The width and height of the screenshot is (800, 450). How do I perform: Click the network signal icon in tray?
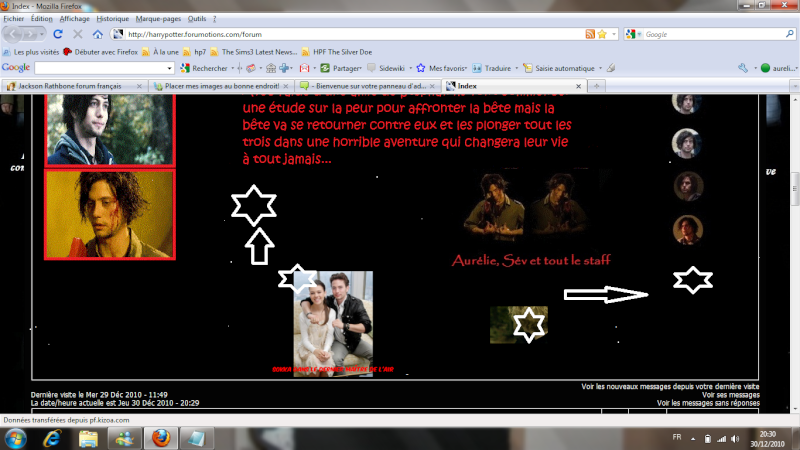coord(721,439)
